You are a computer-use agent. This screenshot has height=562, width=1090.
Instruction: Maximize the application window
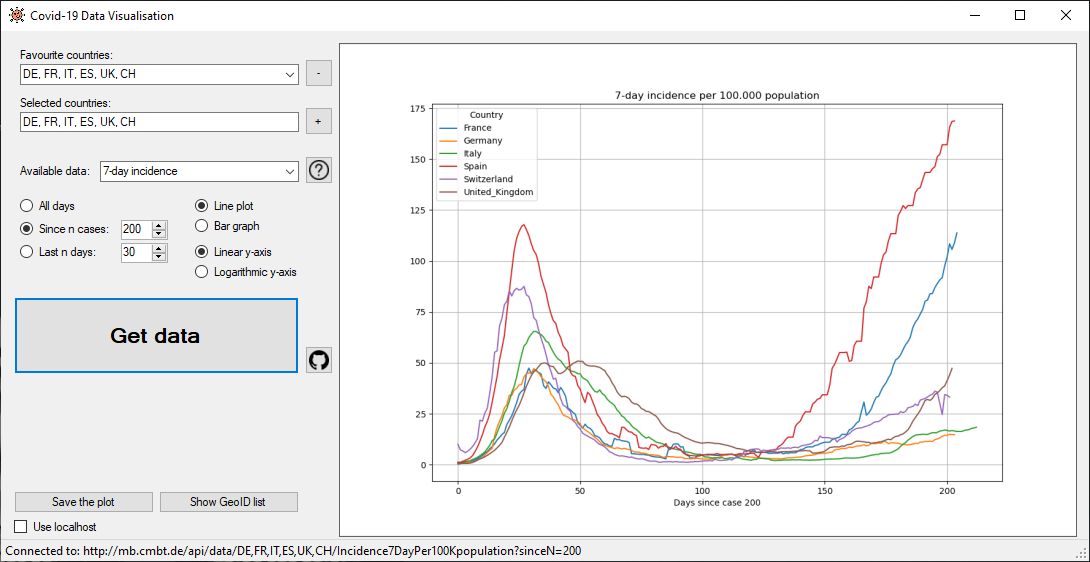click(x=1019, y=16)
